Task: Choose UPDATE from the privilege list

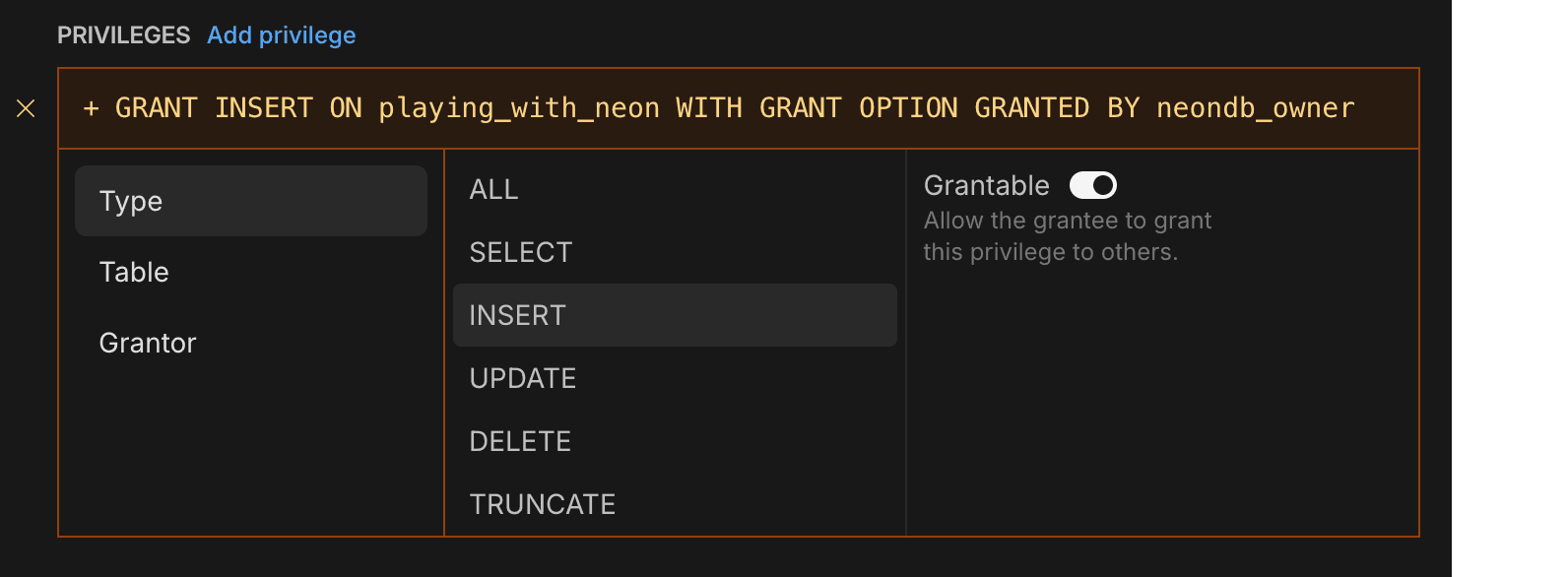Action: tap(523, 378)
